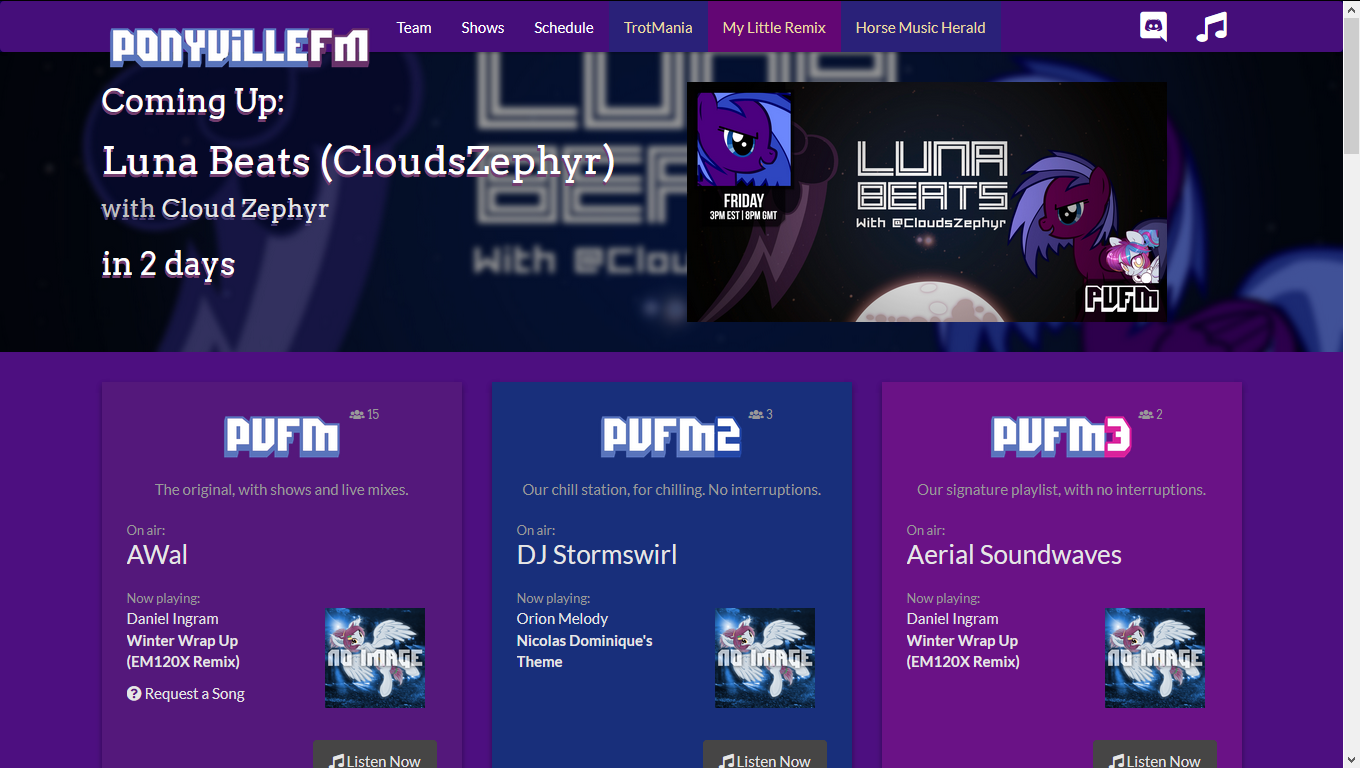Click listener count icon on PVFM2 card
The width and height of the screenshot is (1360, 768).
[x=755, y=414]
